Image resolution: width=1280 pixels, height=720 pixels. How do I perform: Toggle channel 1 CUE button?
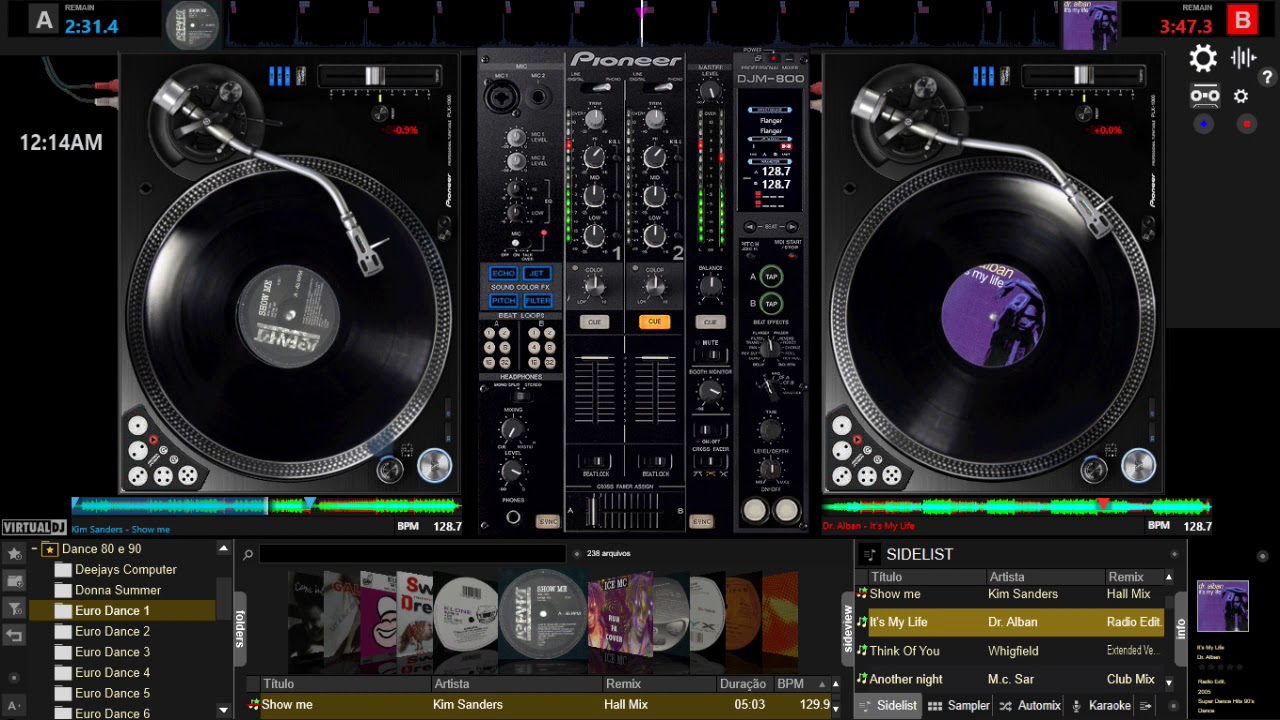pyautogui.click(x=594, y=322)
